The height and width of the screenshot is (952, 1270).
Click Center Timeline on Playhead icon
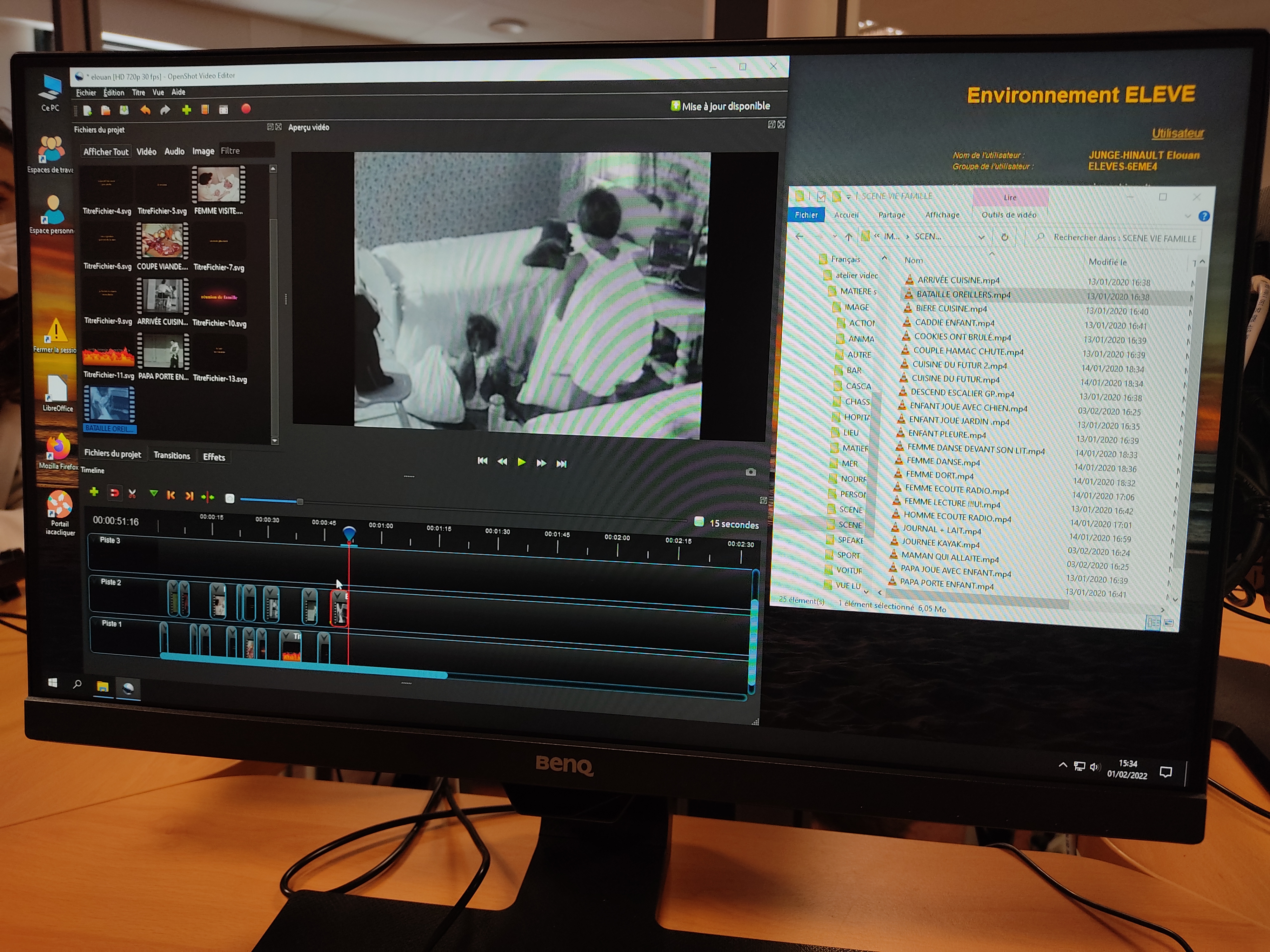coord(208,497)
